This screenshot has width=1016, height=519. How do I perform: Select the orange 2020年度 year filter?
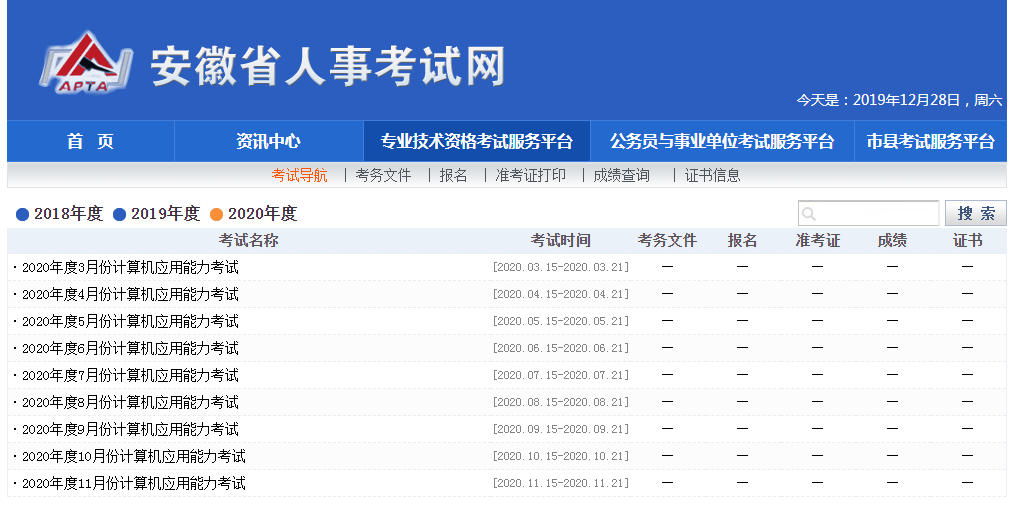[x=253, y=214]
